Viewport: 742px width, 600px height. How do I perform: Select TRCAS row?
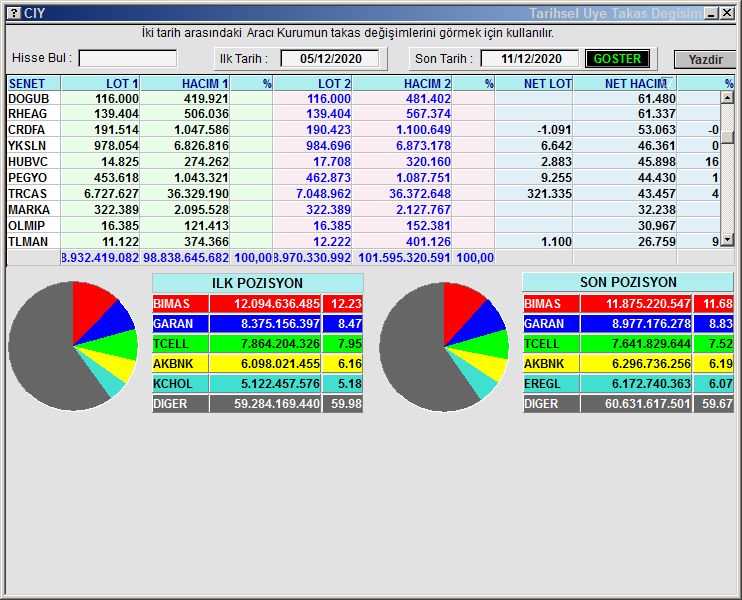363,194
